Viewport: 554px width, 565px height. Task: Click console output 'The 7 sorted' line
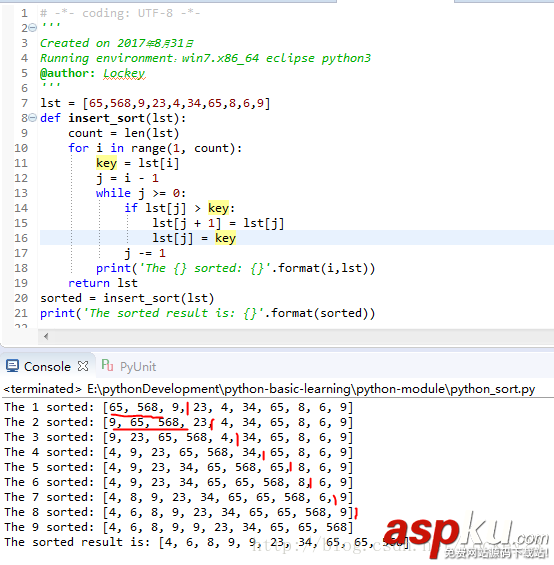(x=179, y=497)
